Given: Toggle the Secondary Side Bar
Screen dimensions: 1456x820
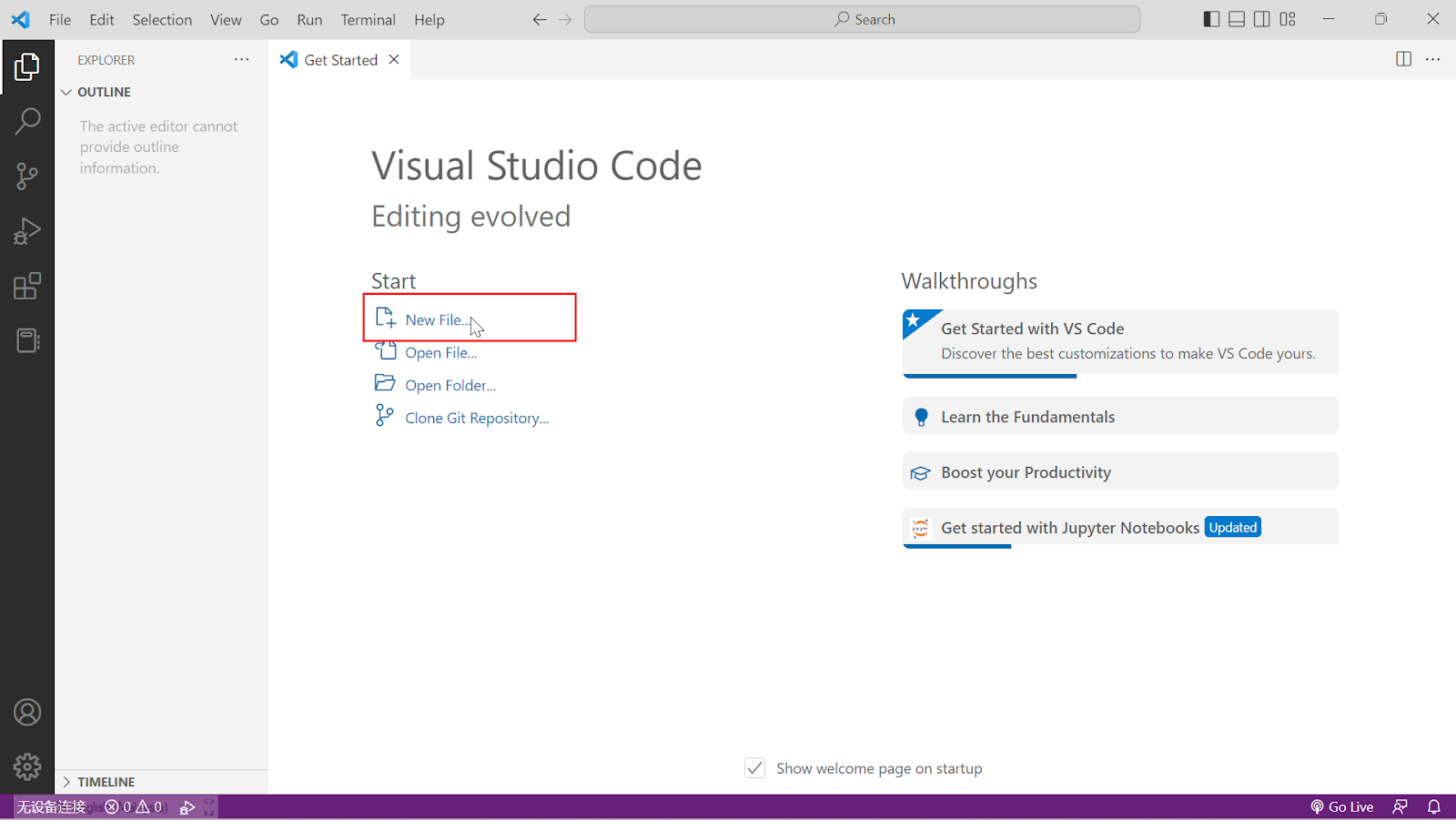Looking at the screenshot, I should tap(1261, 18).
